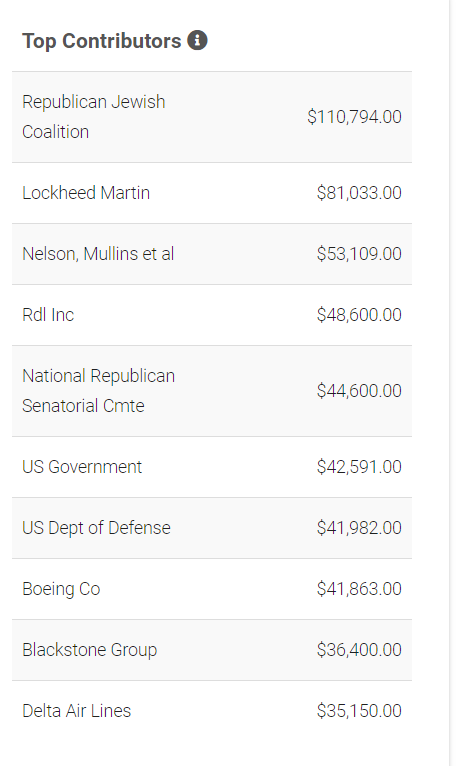Viewport: 466px width, 766px height.
Task: Click the $110,794.00 amount
Action: tap(355, 117)
